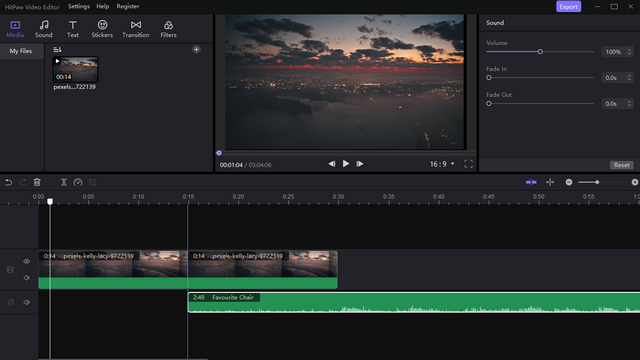The width and height of the screenshot is (640, 360).
Task: Click the crop tool icon
Action: [92, 182]
